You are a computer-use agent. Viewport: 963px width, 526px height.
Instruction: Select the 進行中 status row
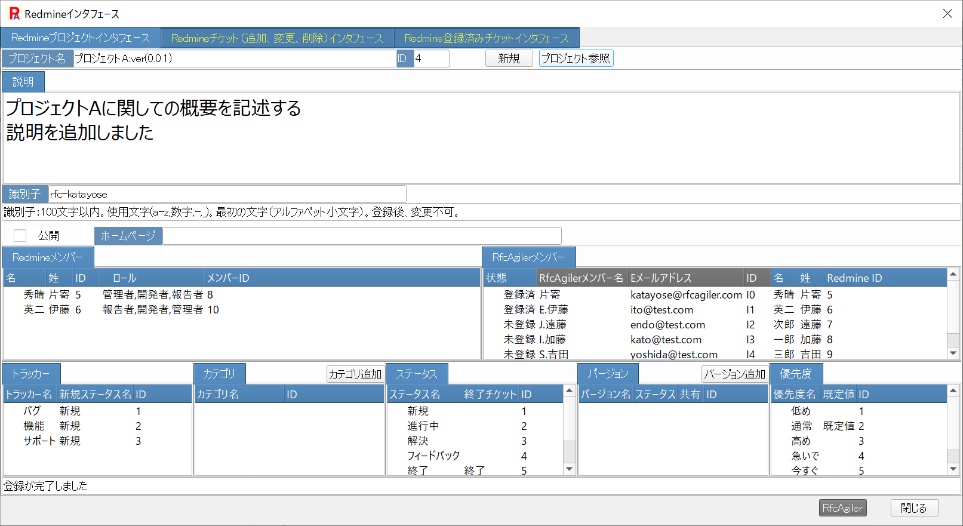(x=475, y=426)
